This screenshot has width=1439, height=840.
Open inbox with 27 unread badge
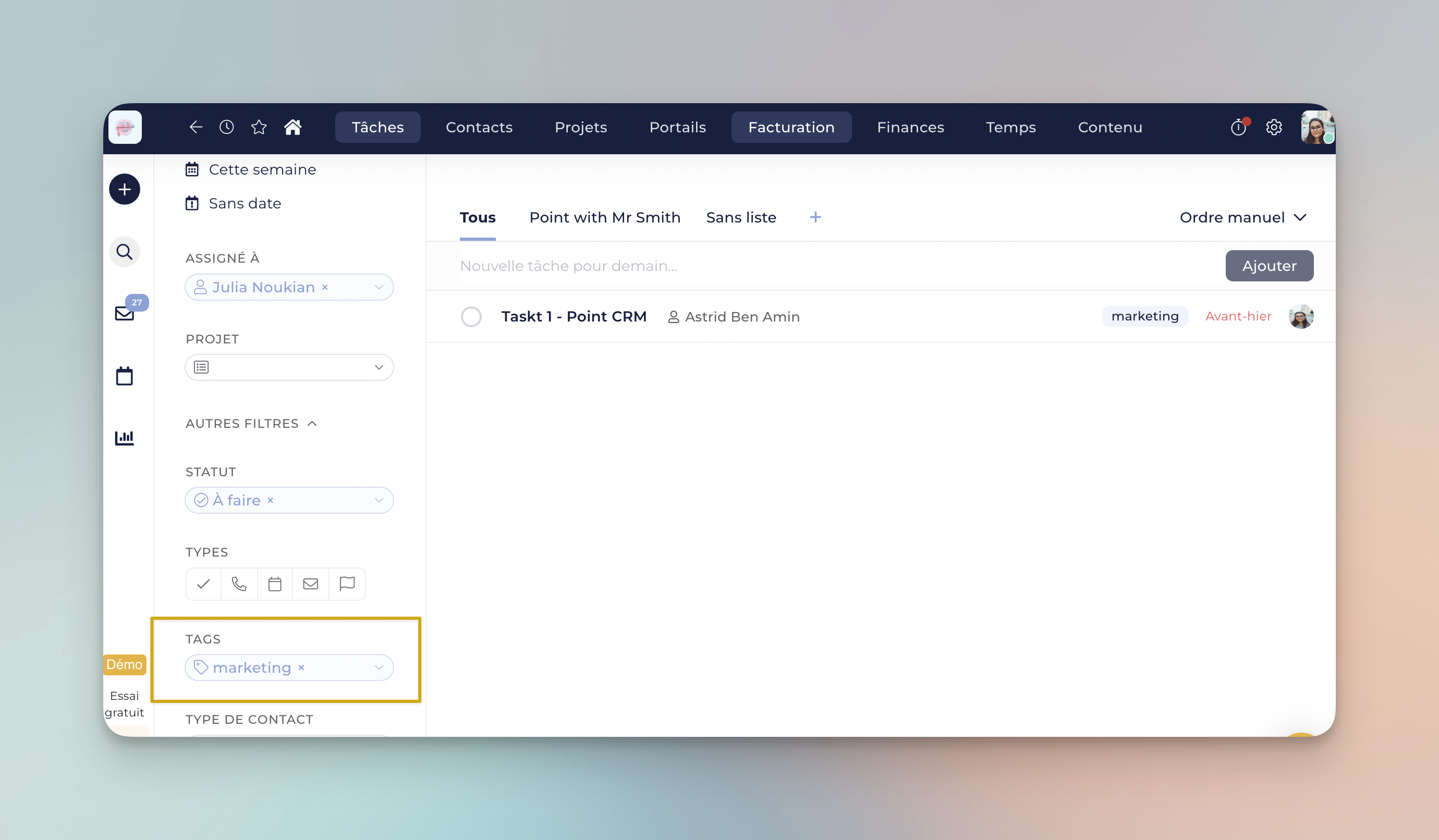point(125,313)
